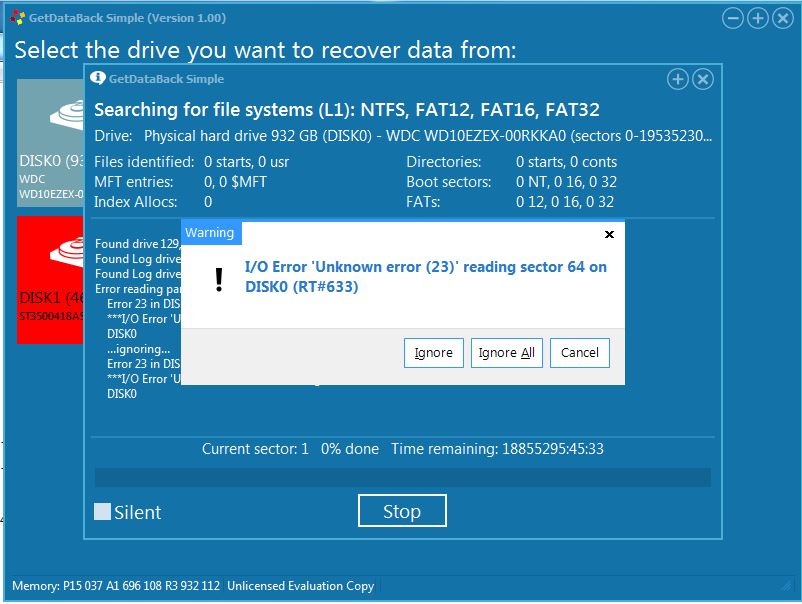The image size is (802, 604).
Task: Minimize the main GetDataBack window
Action: 732,18
